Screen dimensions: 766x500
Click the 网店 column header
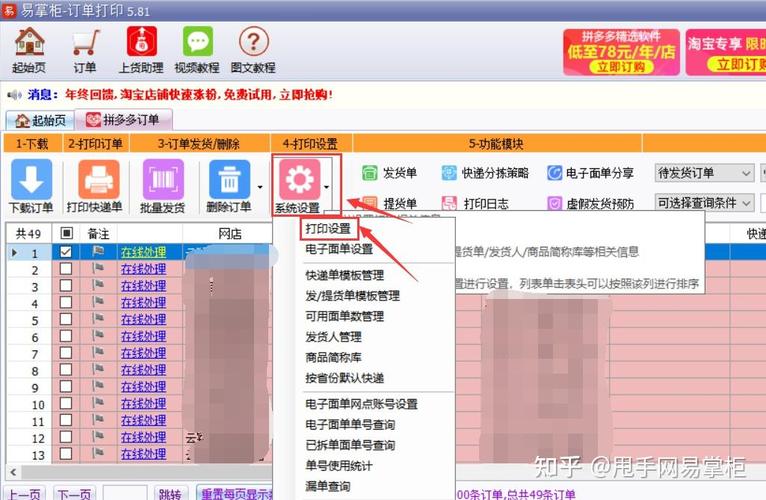click(228, 234)
